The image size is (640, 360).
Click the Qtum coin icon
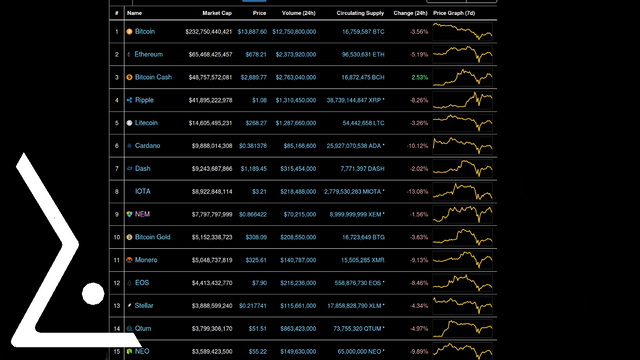(129, 329)
